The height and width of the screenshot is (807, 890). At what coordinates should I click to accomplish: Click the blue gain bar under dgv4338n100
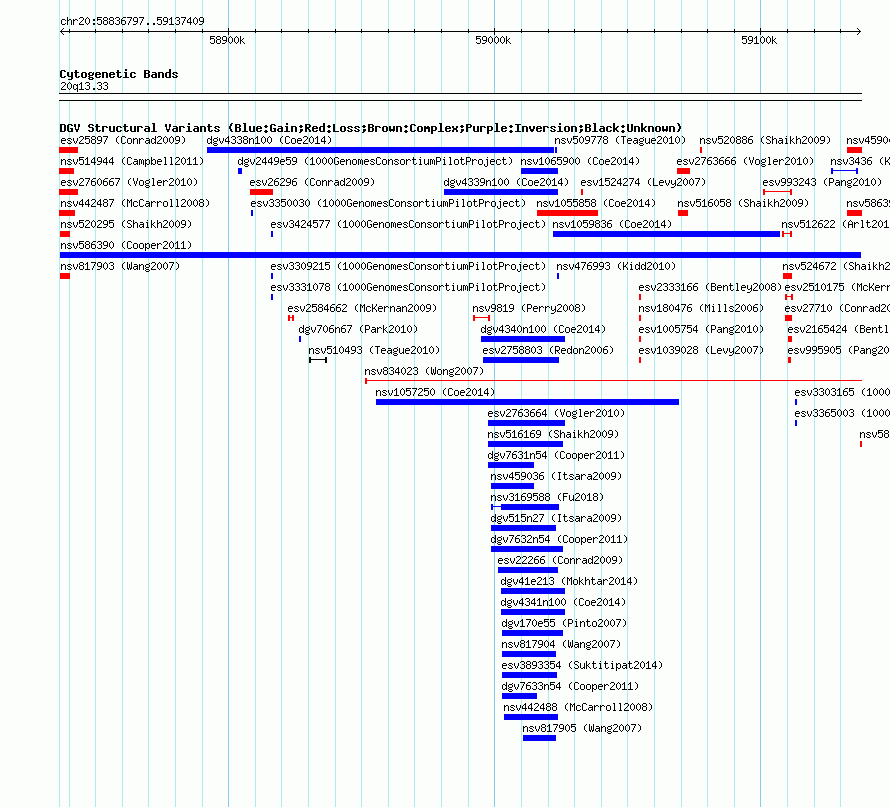380,150
